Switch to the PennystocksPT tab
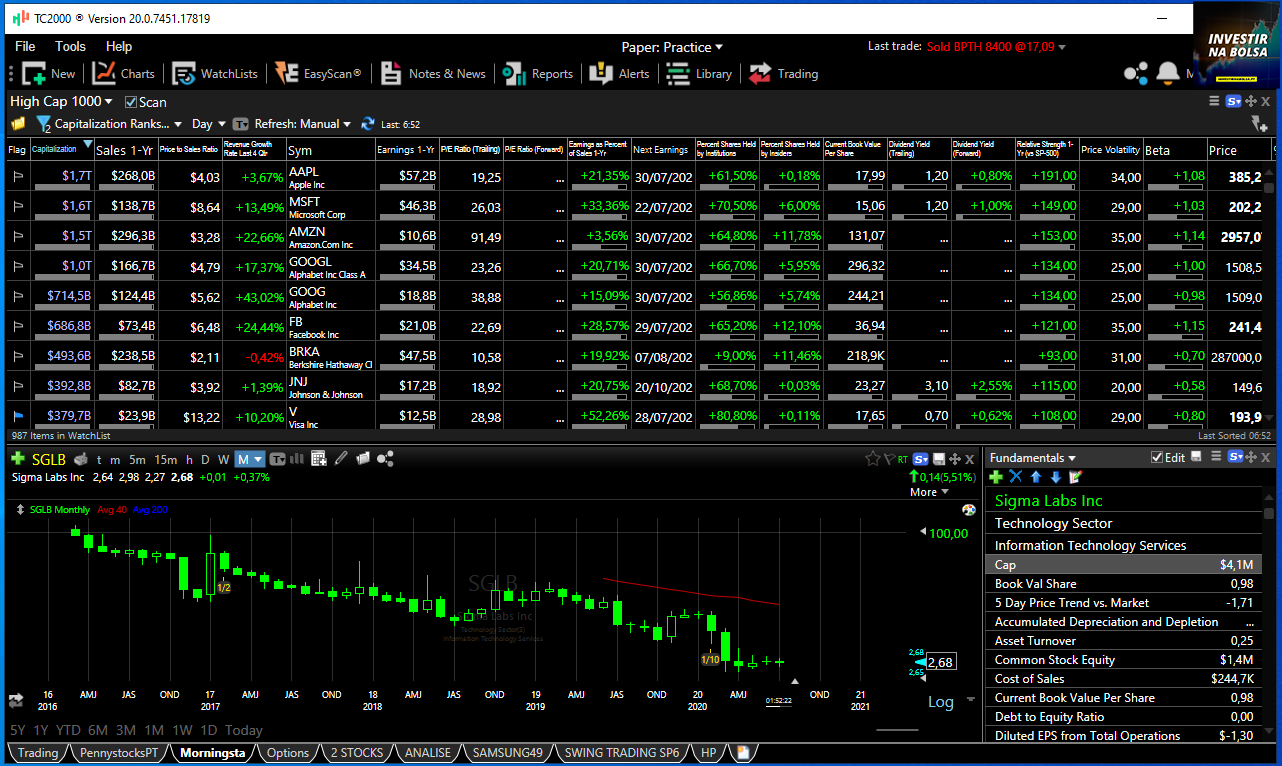This screenshot has height=766, width=1282. pyautogui.click(x=119, y=753)
